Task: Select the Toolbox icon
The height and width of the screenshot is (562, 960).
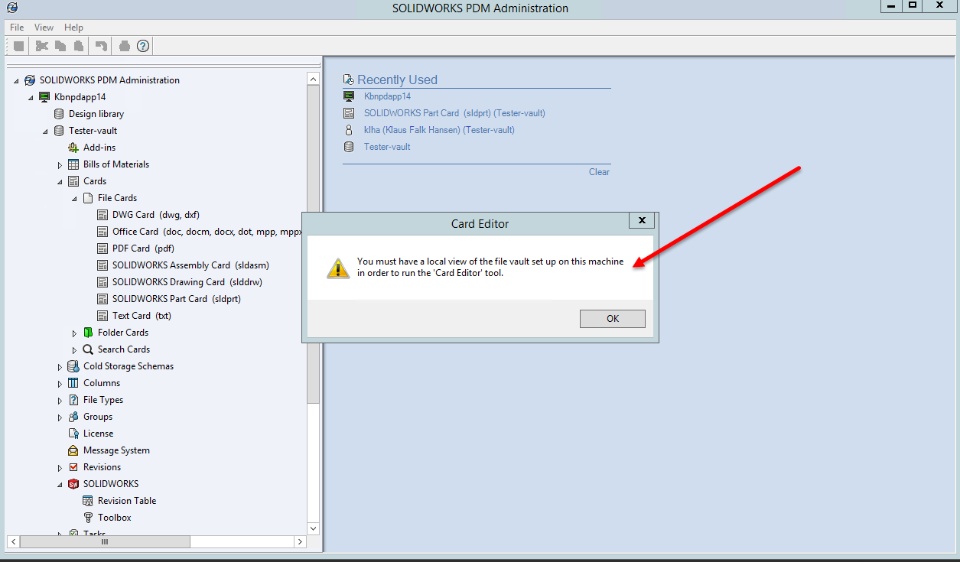Action: [88, 517]
